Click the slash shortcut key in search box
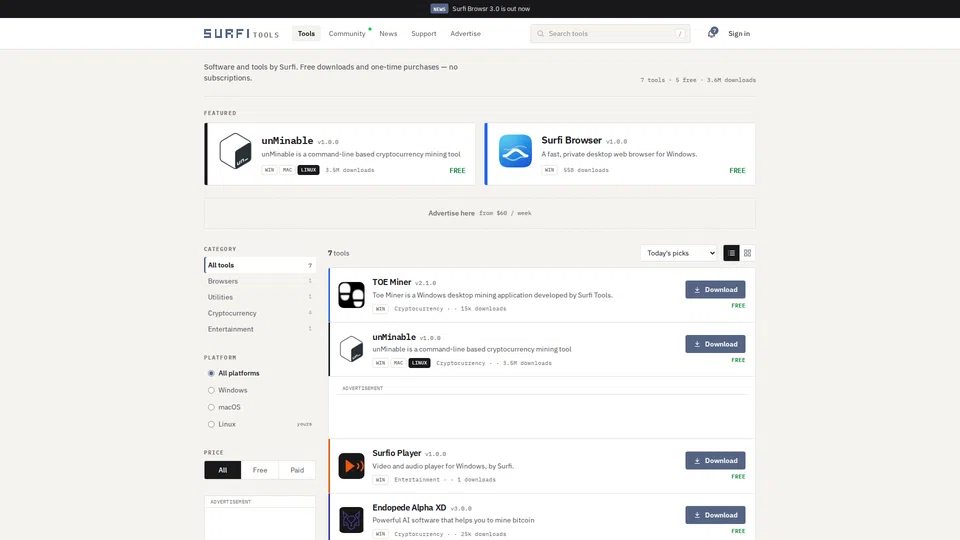The image size is (960, 540). point(680,34)
